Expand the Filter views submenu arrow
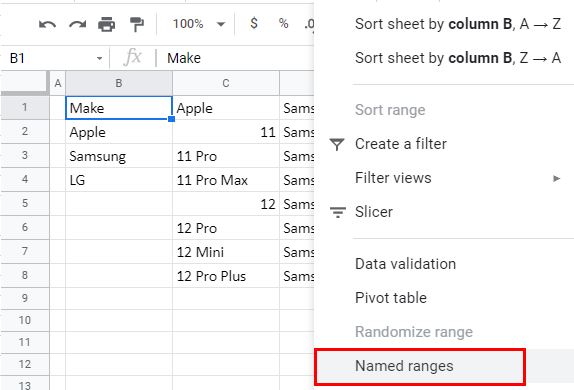Image resolution: width=574 pixels, height=390 pixels. pos(556,178)
